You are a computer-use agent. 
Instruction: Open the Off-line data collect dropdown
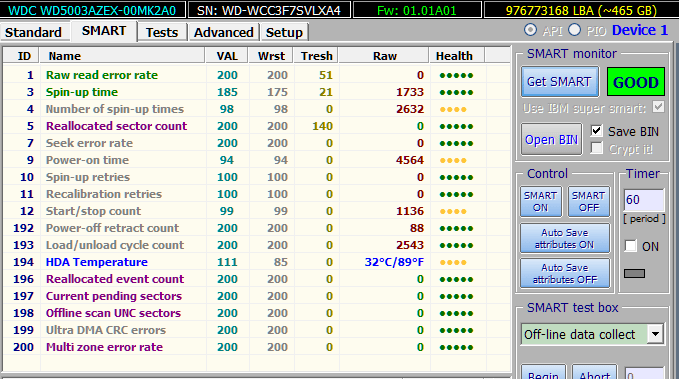pos(655,334)
